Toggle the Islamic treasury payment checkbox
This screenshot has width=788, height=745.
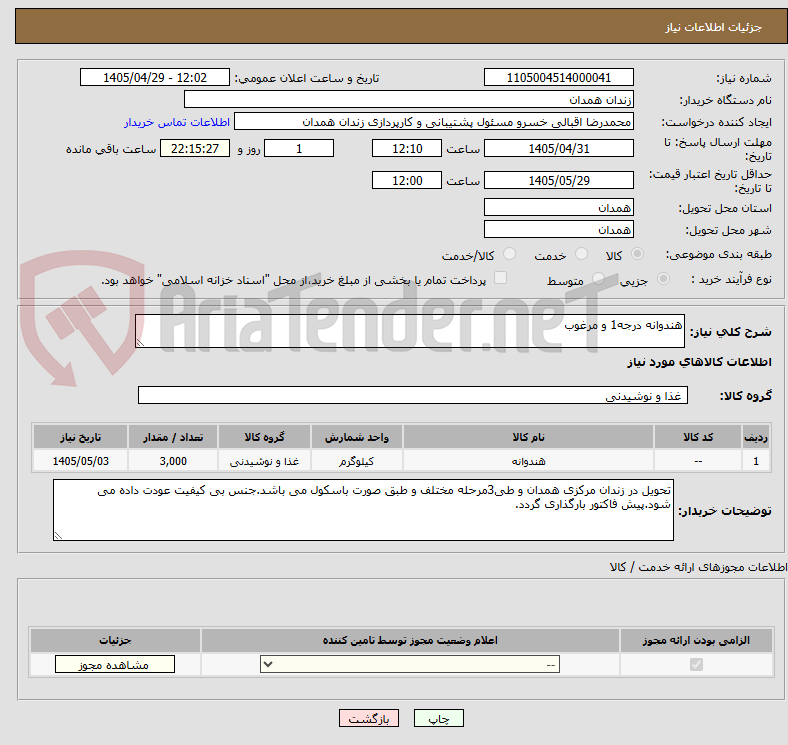point(501,278)
